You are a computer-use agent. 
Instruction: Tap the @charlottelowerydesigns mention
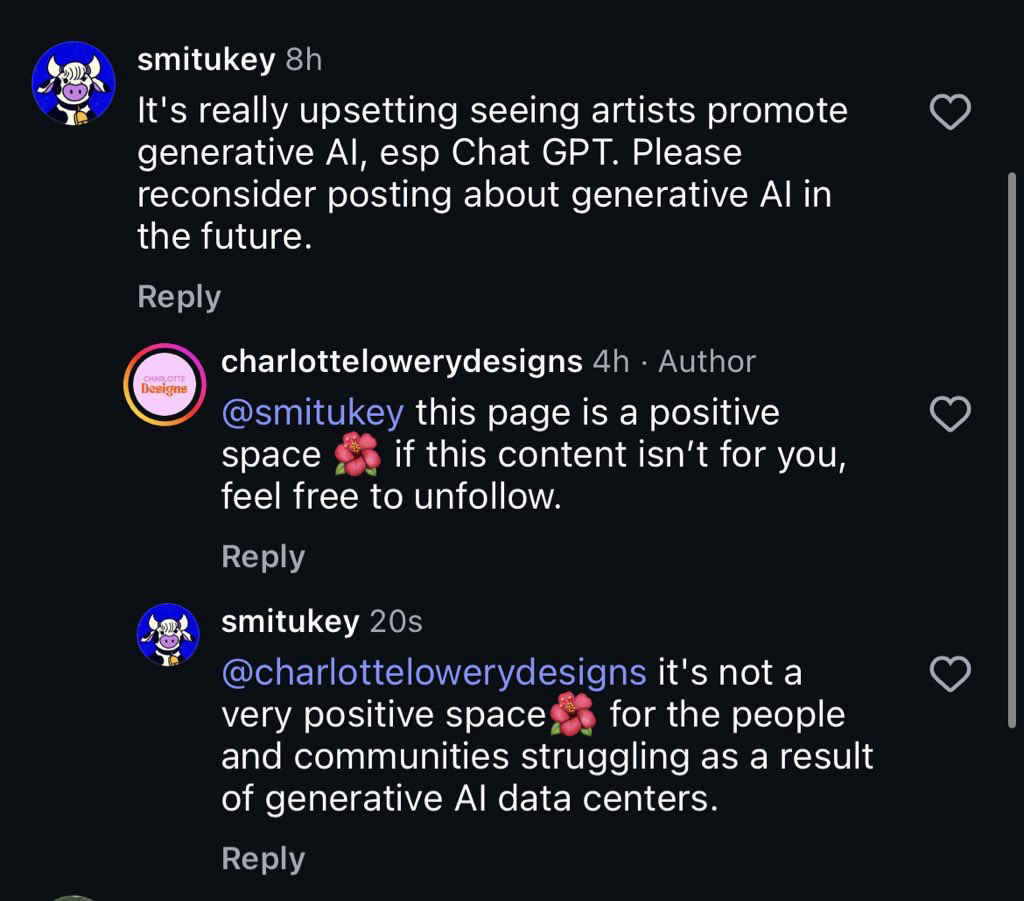point(433,672)
